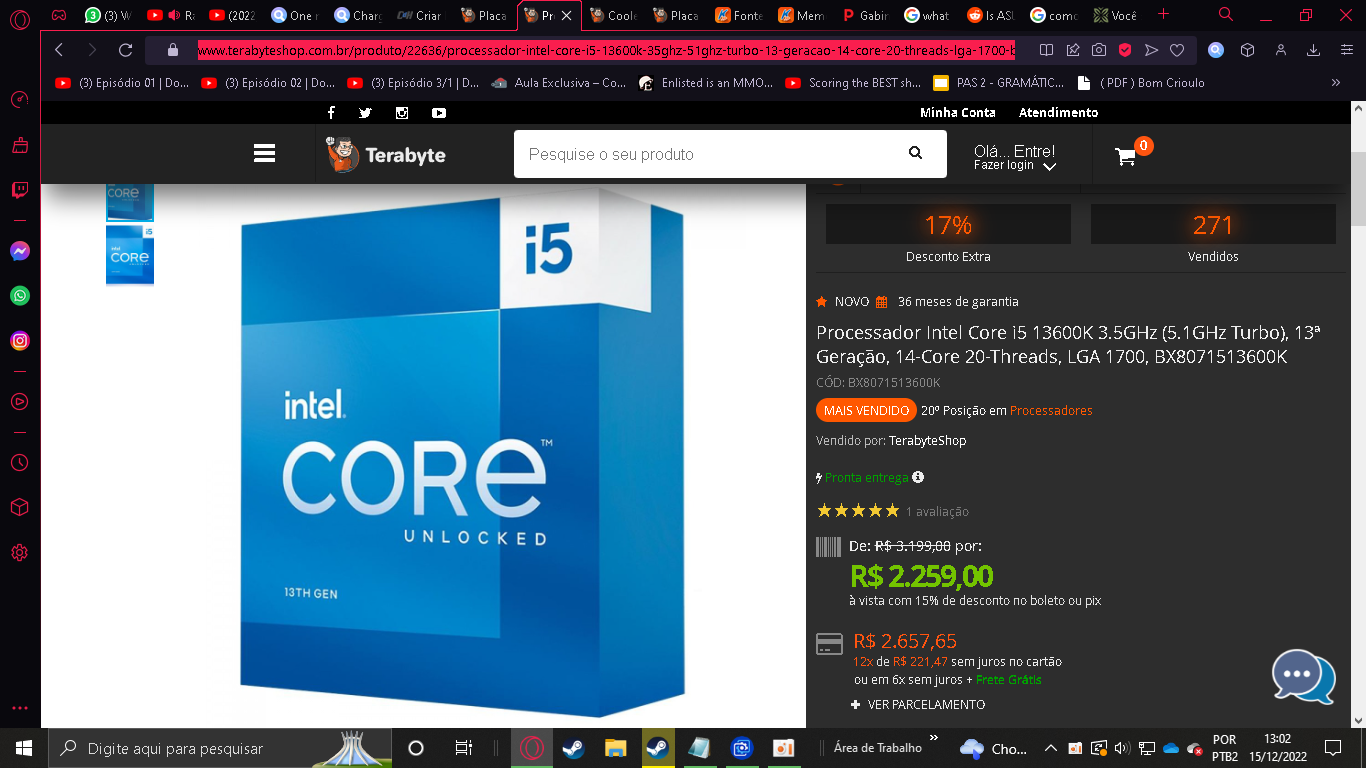1366x768 pixels.
Task: Go back to the previous page
Action: point(59,50)
